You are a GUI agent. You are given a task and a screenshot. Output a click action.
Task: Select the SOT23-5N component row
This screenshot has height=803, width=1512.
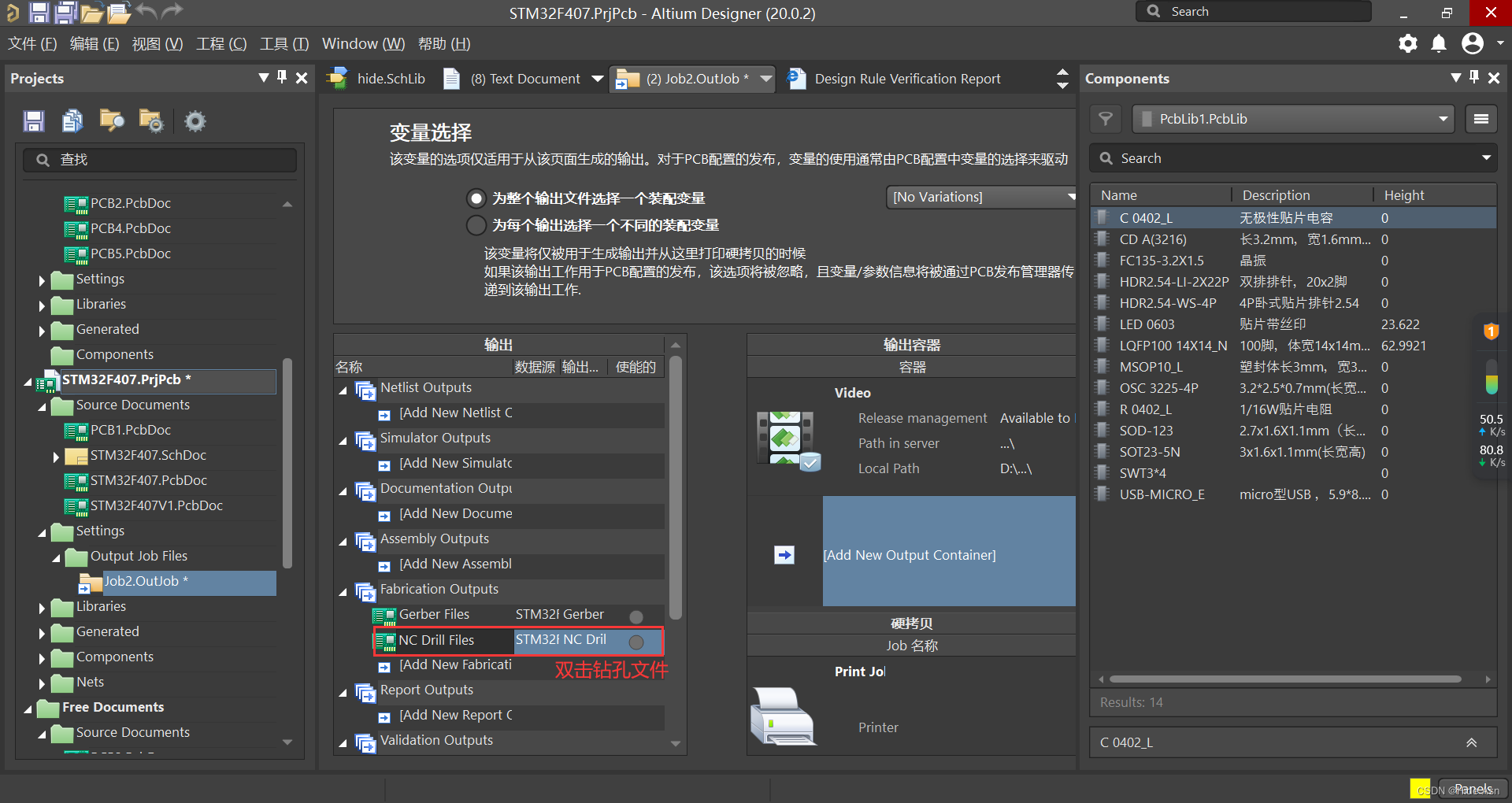[x=1293, y=452]
